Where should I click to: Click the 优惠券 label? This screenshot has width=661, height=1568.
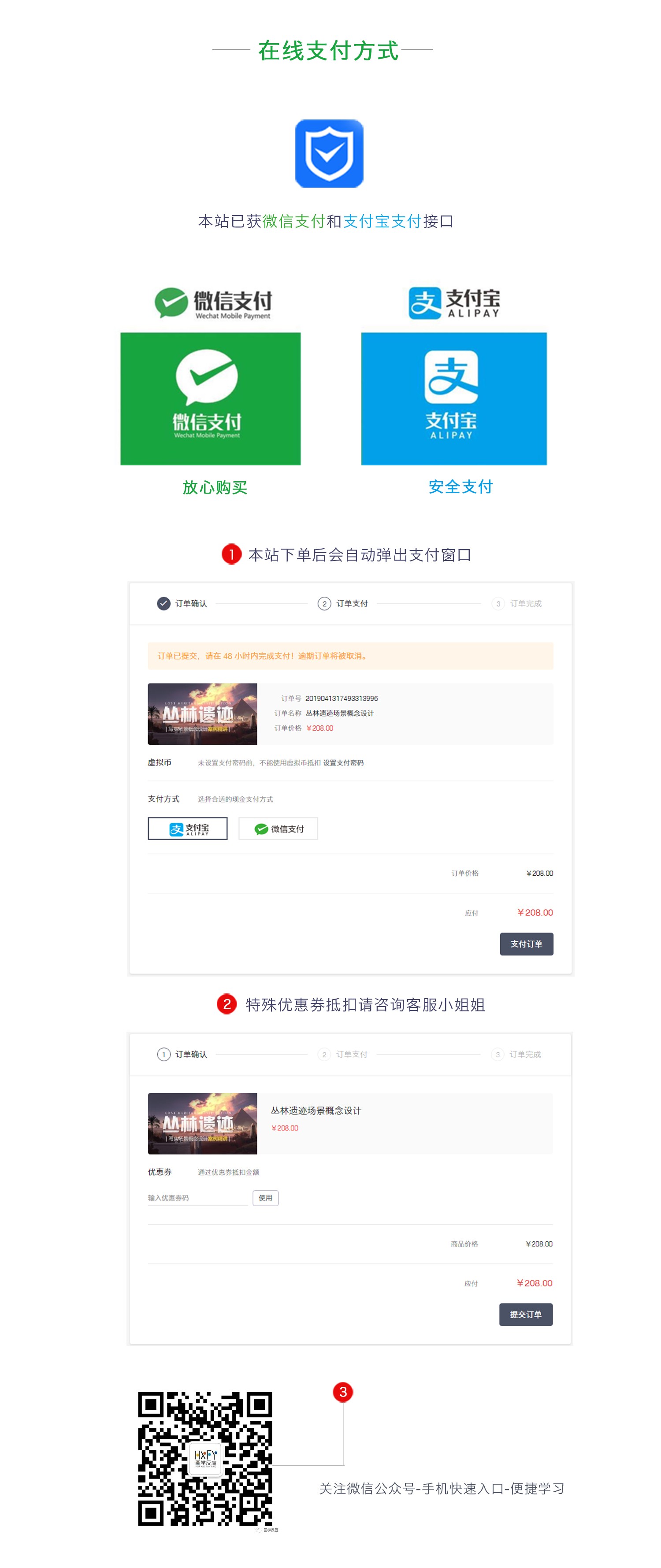click(160, 1172)
